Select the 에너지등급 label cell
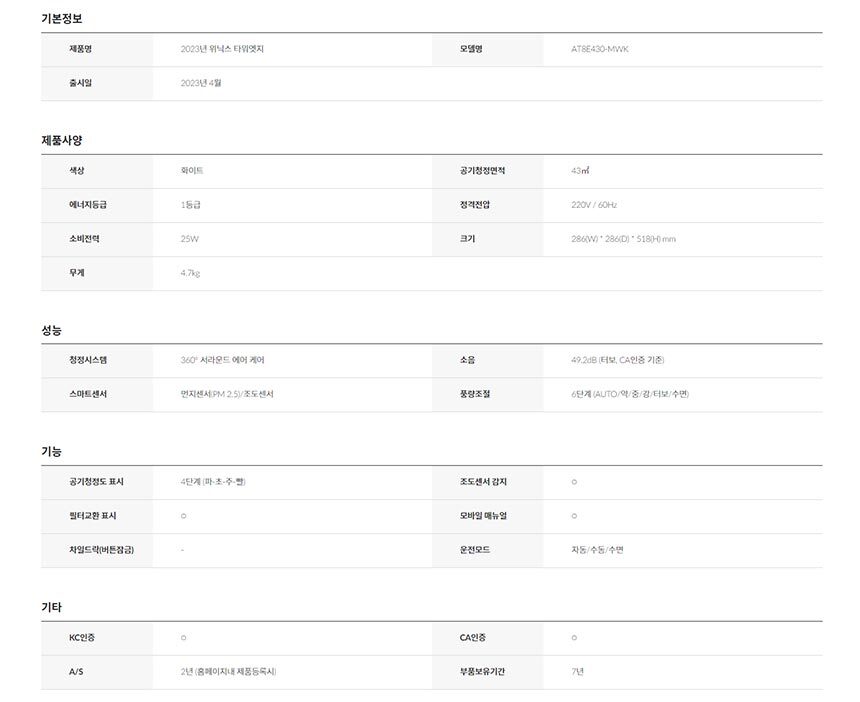Screen dimensions: 860x702 (88, 205)
